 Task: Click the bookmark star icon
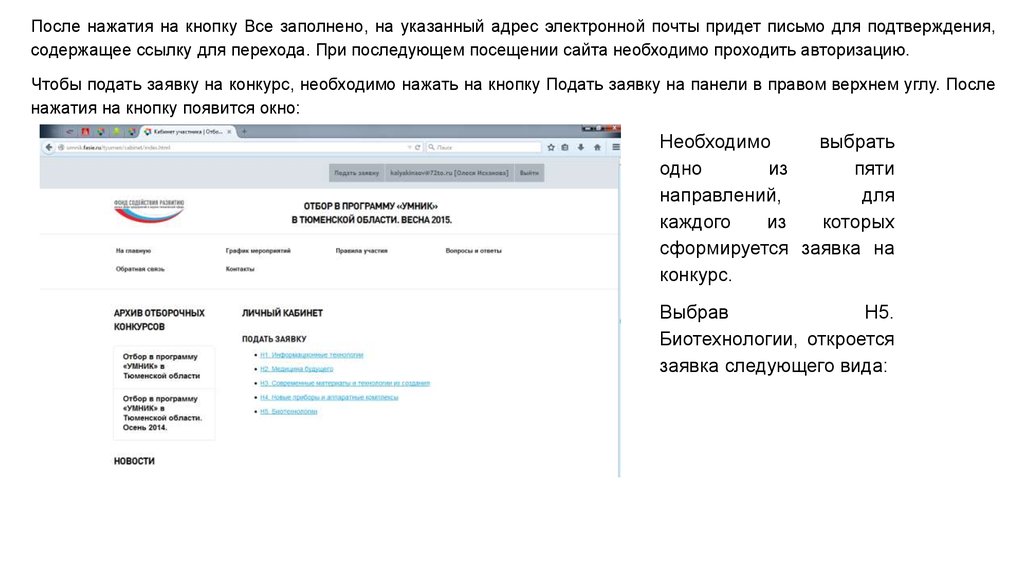551,148
